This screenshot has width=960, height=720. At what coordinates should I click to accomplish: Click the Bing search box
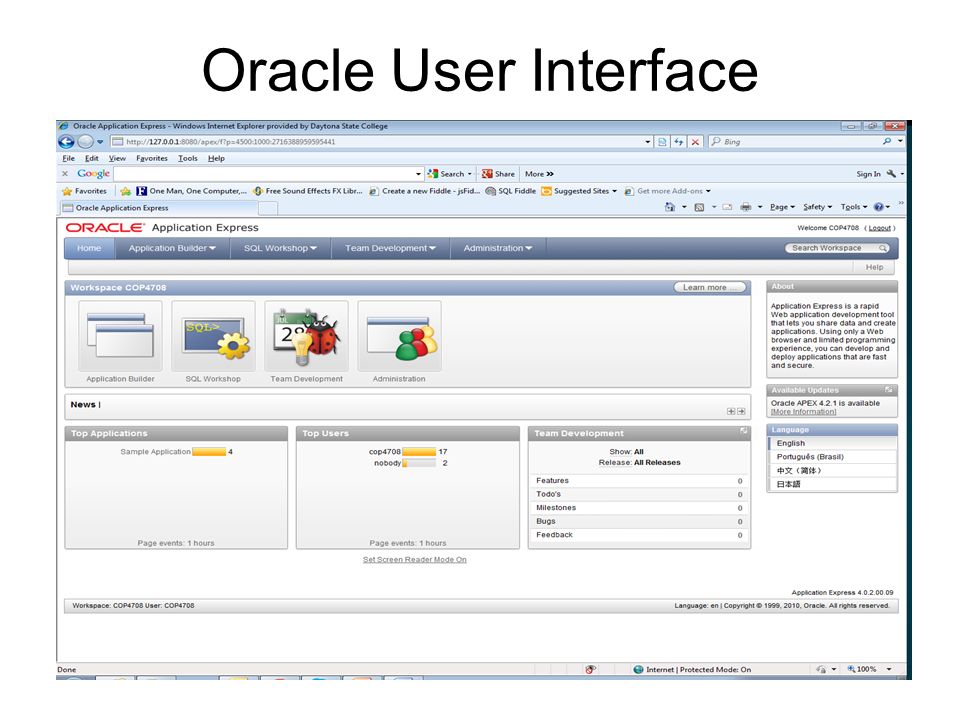point(795,141)
